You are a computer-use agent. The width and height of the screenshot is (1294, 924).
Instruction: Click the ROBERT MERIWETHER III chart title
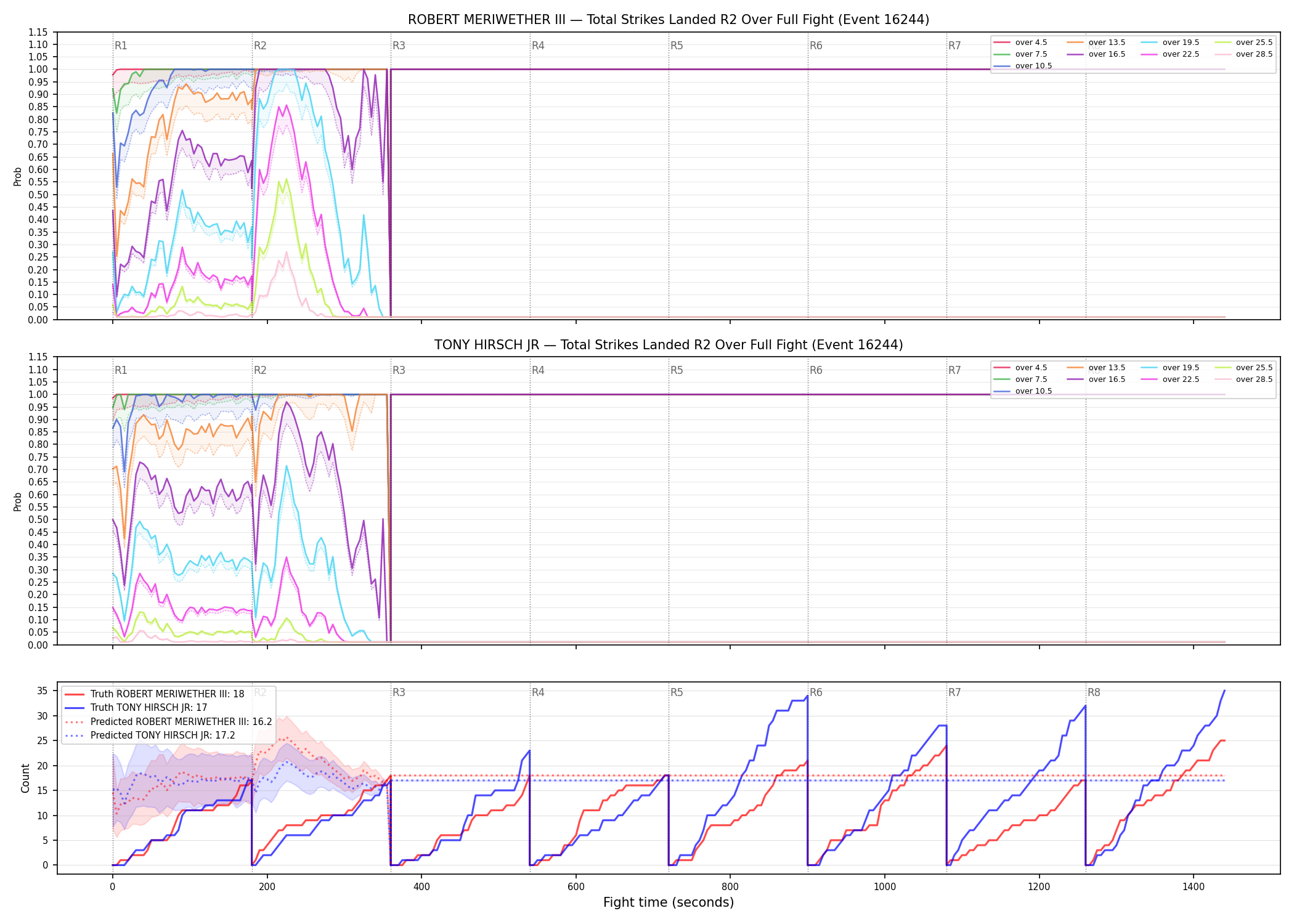click(669, 20)
